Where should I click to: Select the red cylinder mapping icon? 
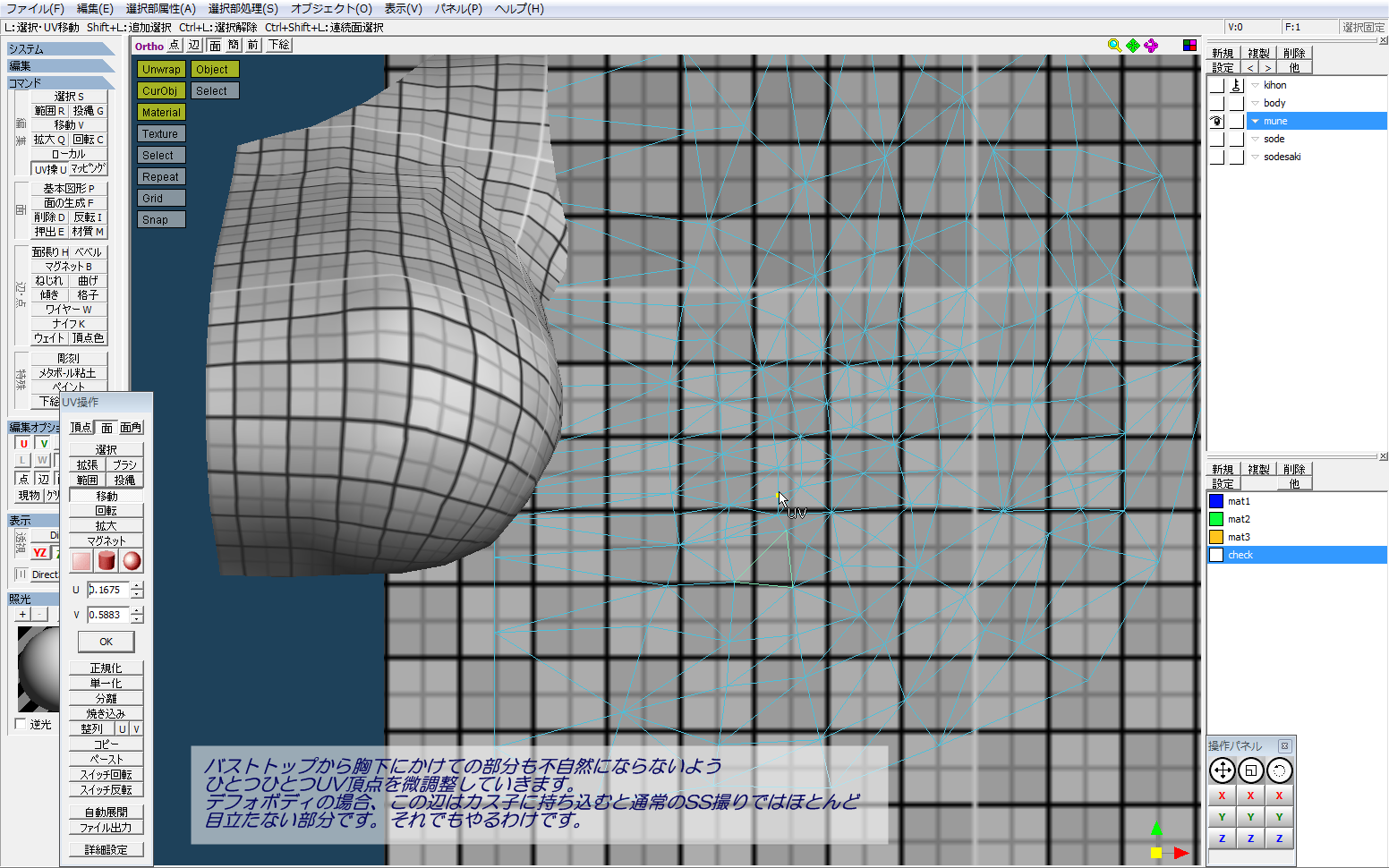107,561
